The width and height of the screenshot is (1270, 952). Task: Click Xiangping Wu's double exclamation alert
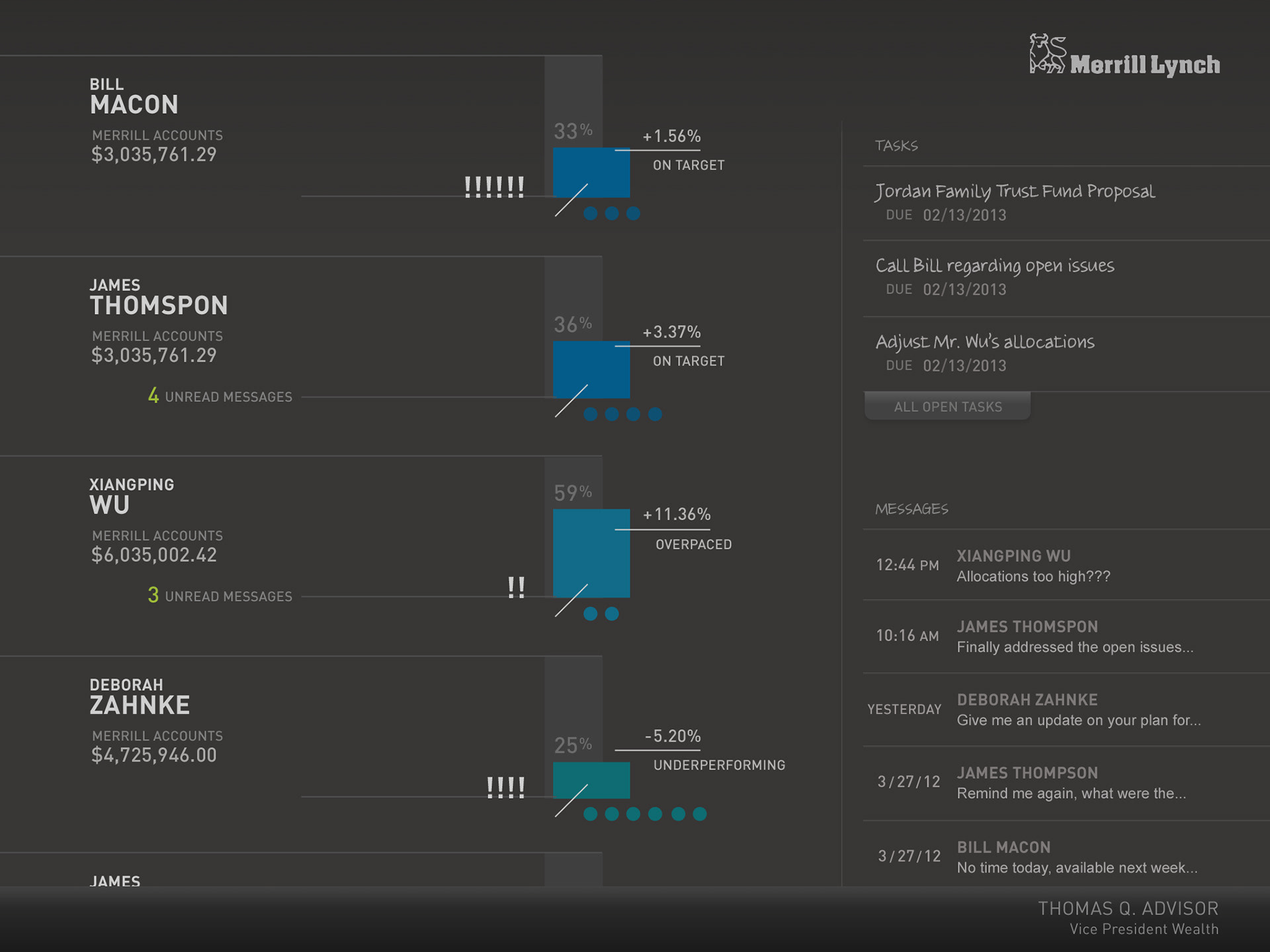point(516,587)
